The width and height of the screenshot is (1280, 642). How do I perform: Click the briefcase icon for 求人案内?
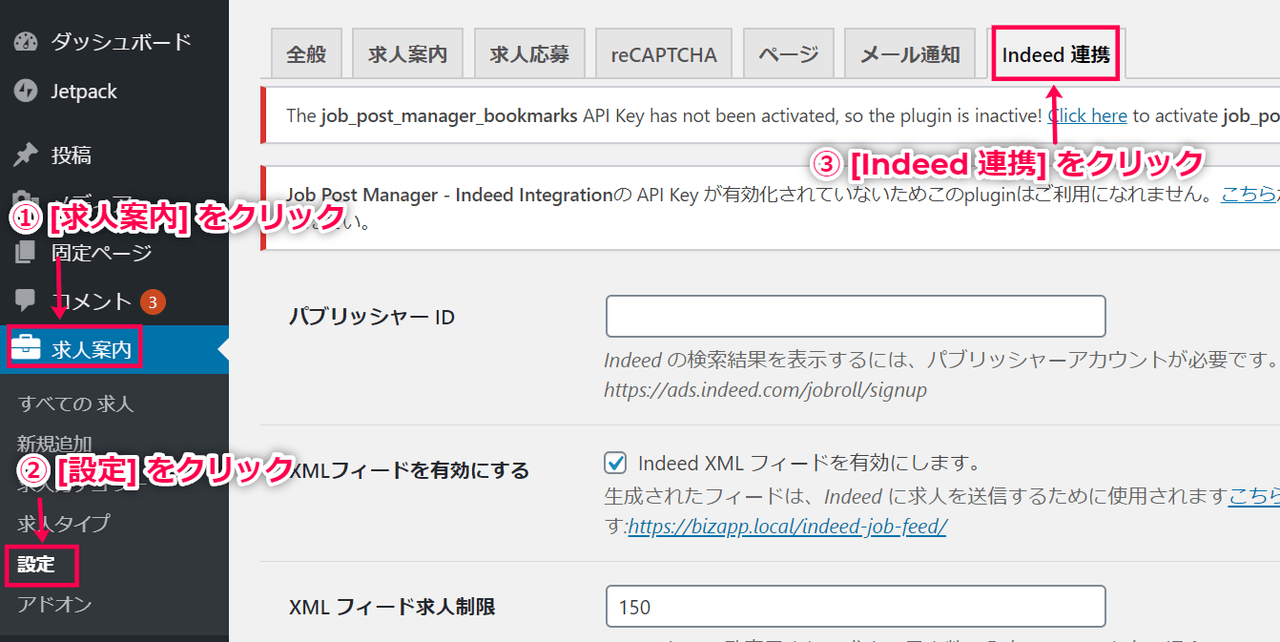tap(26, 349)
